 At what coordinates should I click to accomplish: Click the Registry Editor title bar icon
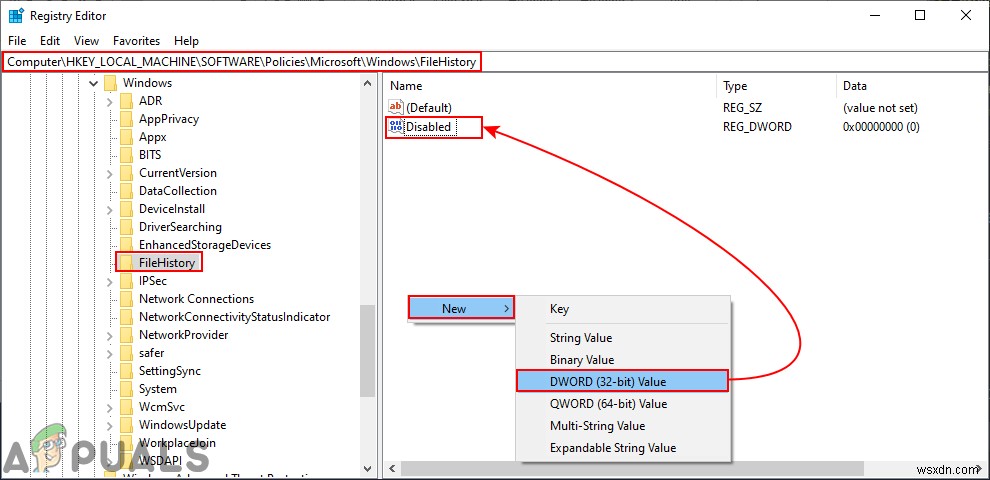(x=16, y=16)
